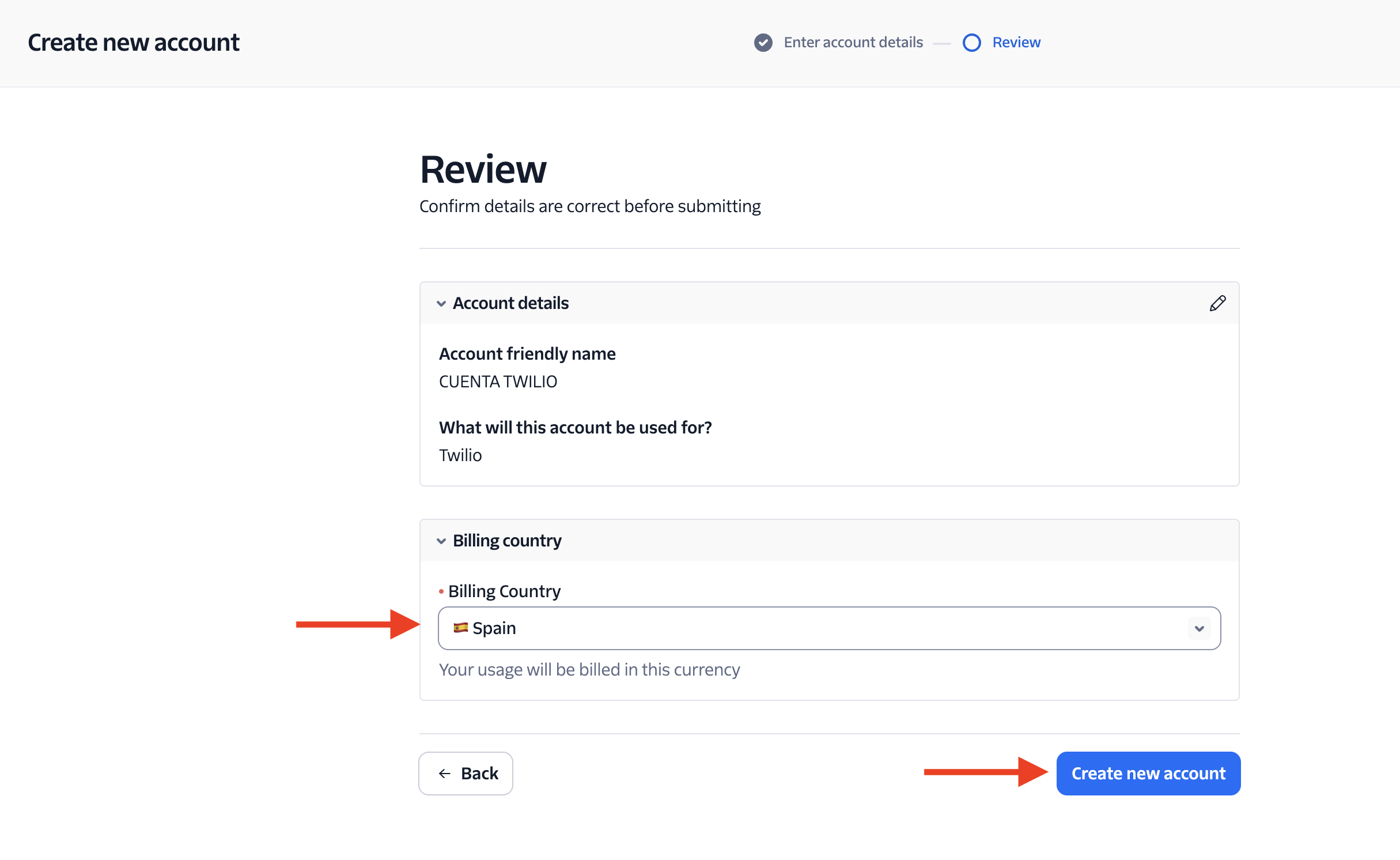This screenshot has height=860, width=1400.
Task: Open the Spain country select box
Action: pyautogui.click(x=807, y=628)
